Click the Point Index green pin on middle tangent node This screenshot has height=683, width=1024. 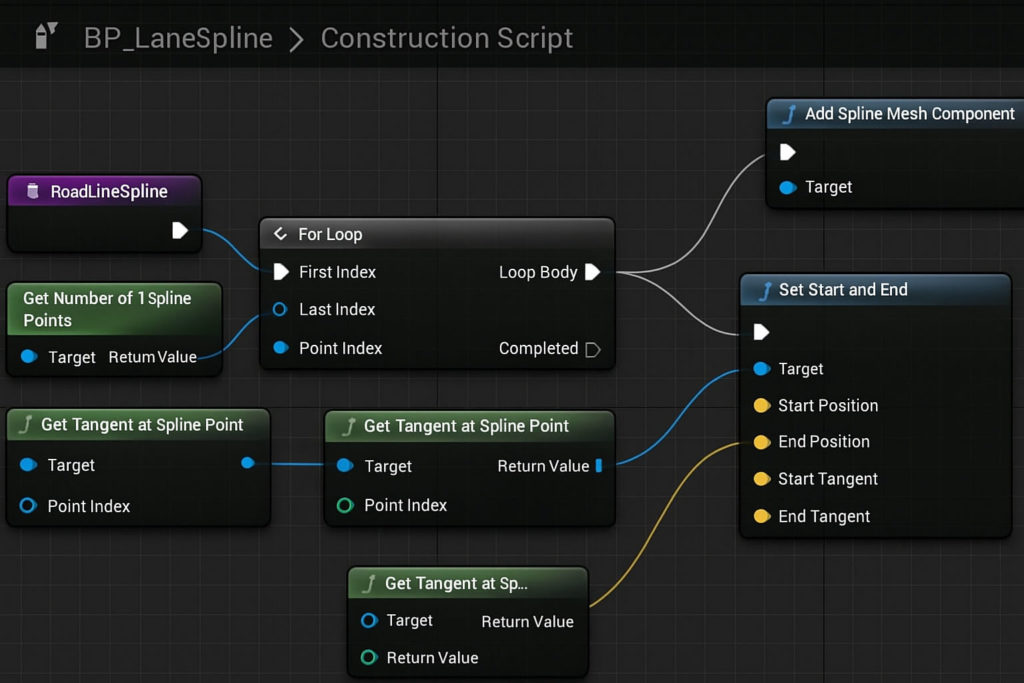click(345, 505)
